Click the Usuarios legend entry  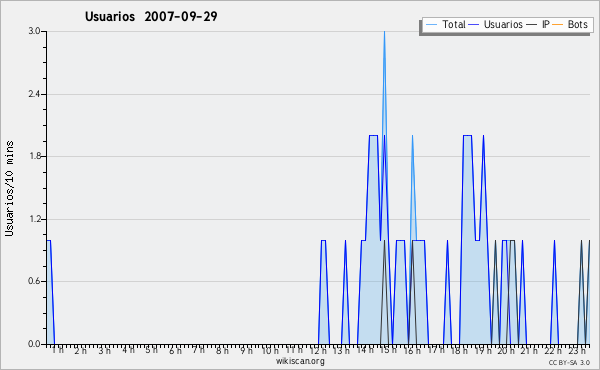coord(496,24)
